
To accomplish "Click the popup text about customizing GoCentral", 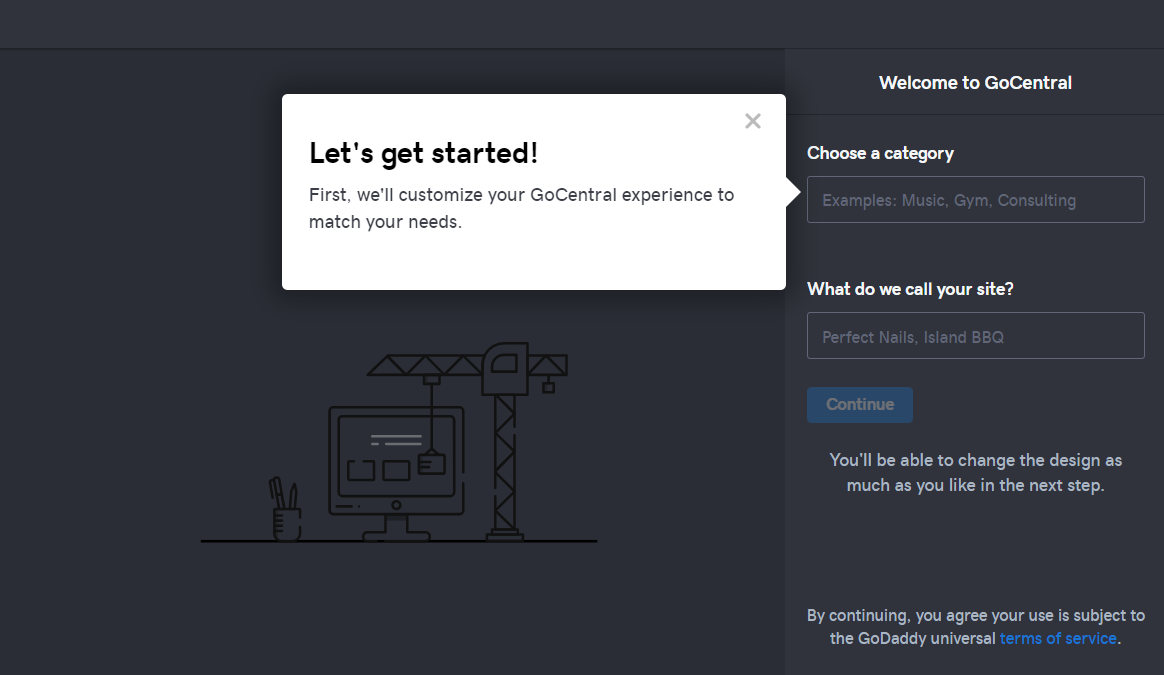I will (x=521, y=208).
